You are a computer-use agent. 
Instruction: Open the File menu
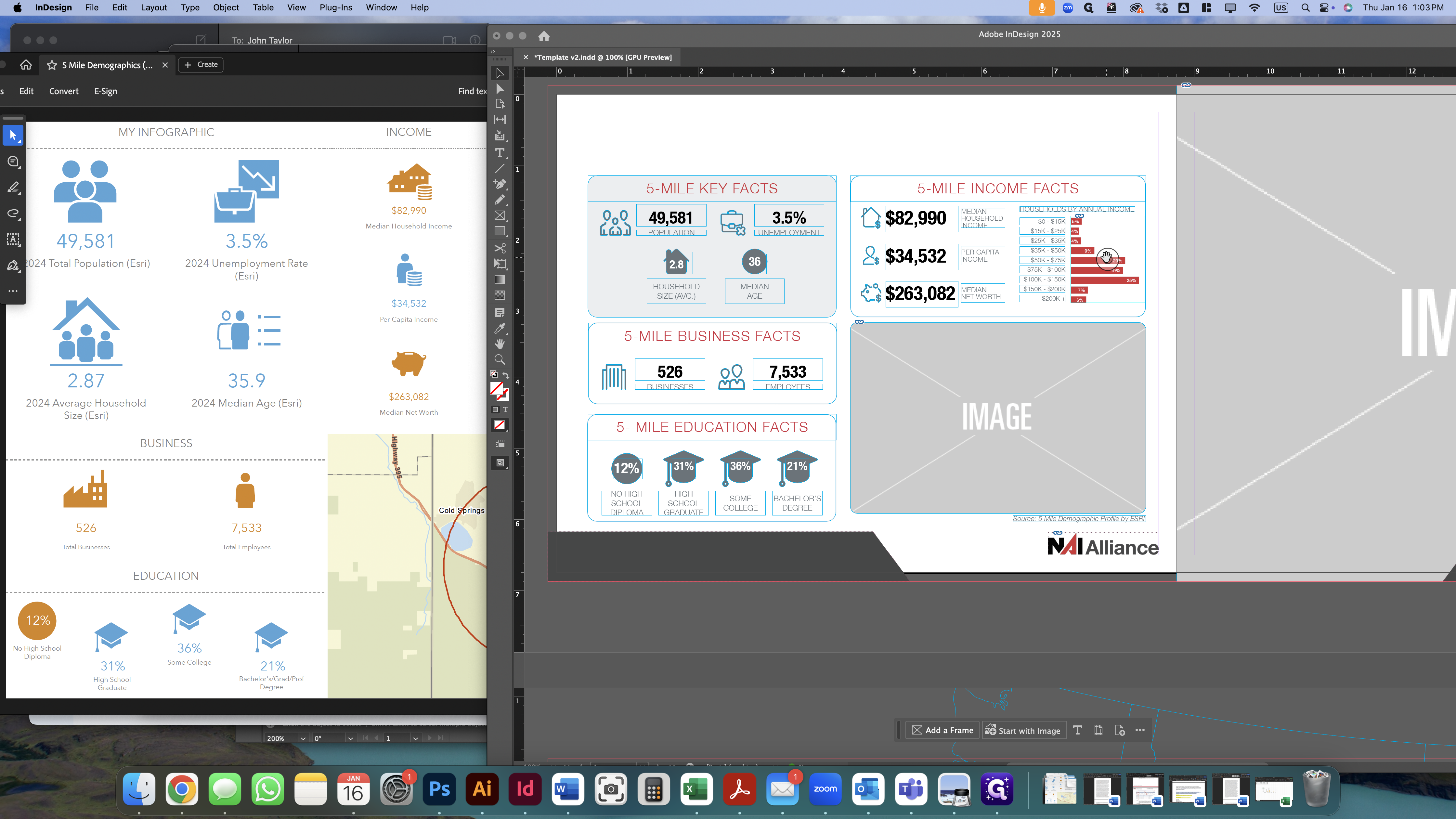coord(92,7)
